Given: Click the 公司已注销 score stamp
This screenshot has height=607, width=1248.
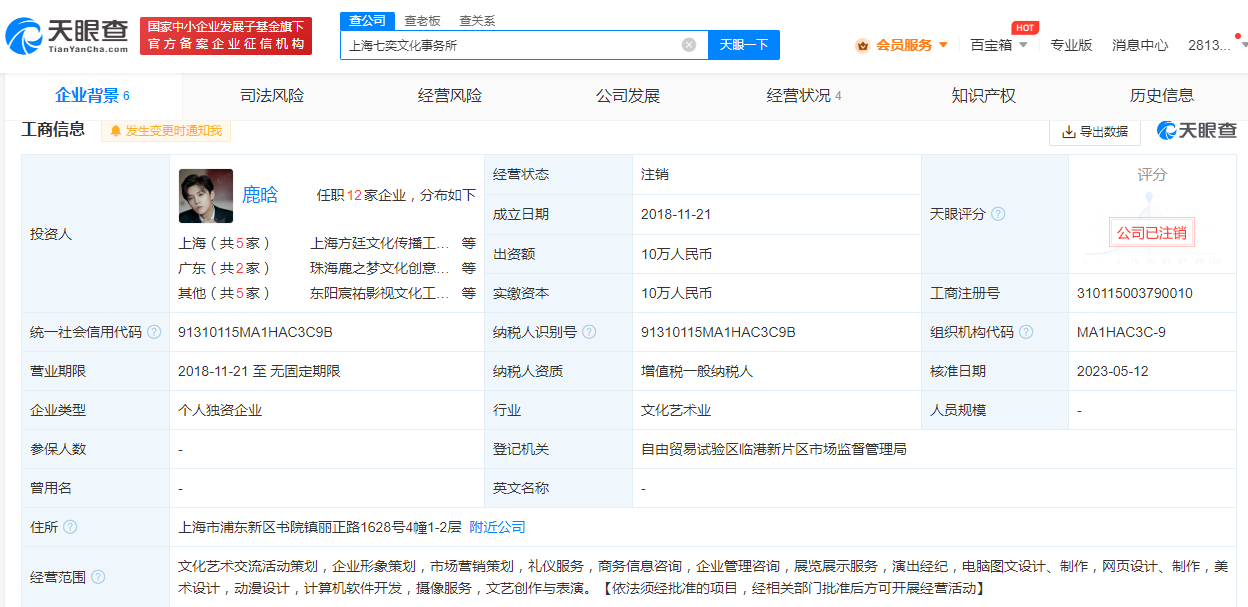Looking at the screenshot, I should [x=1152, y=233].
